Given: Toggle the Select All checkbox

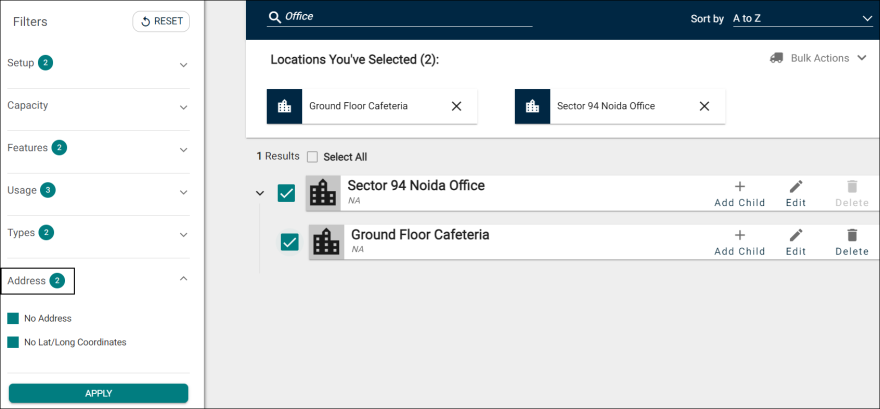Looking at the screenshot, I should [x=313, y=157].
